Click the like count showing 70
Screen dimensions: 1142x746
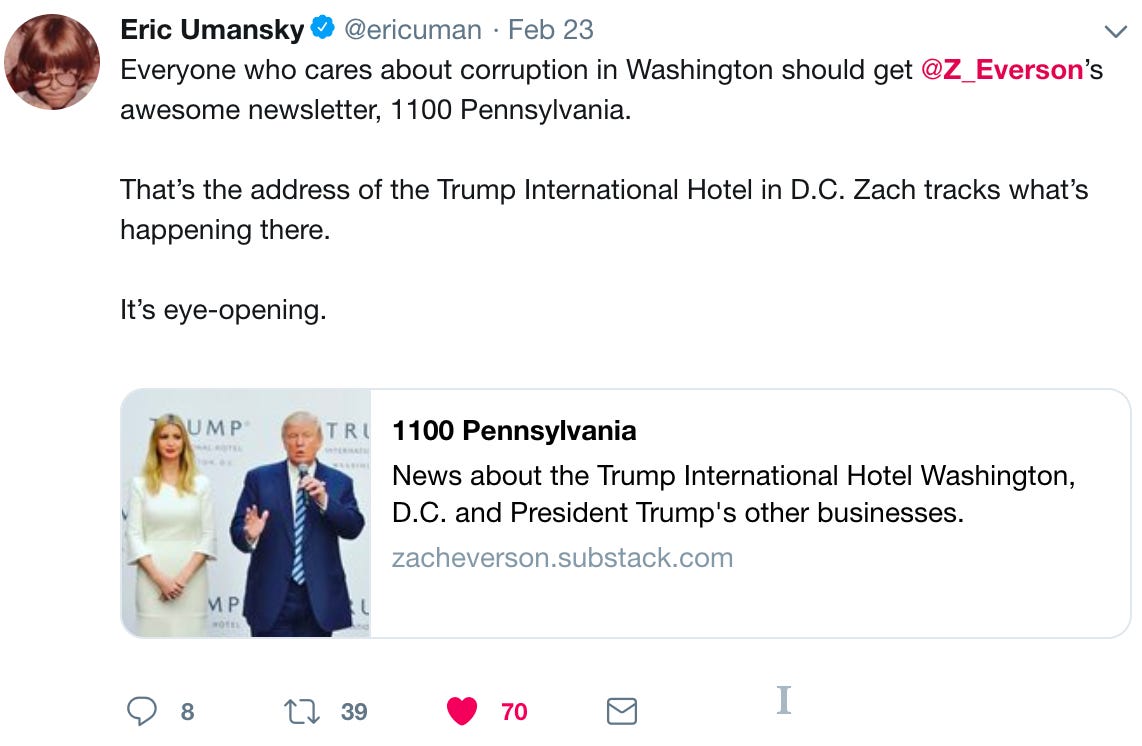[514, 712]
